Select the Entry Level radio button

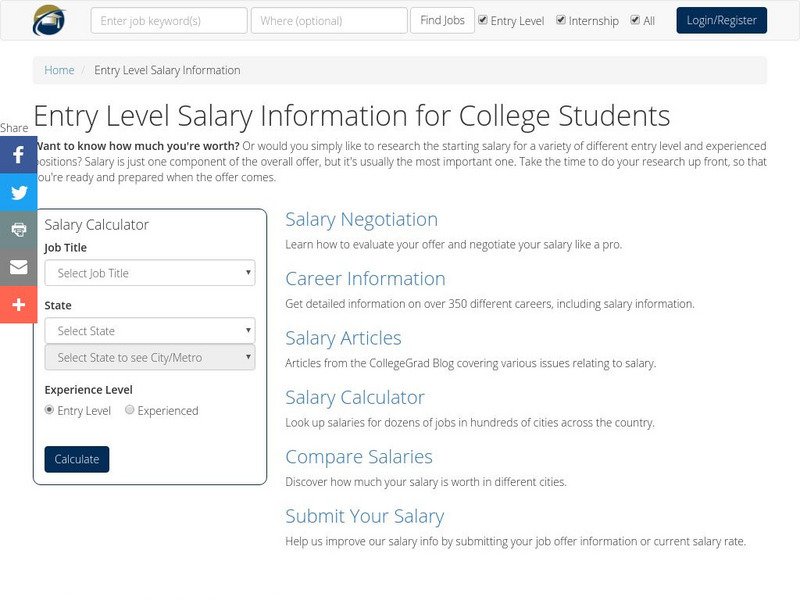(50, 410)
